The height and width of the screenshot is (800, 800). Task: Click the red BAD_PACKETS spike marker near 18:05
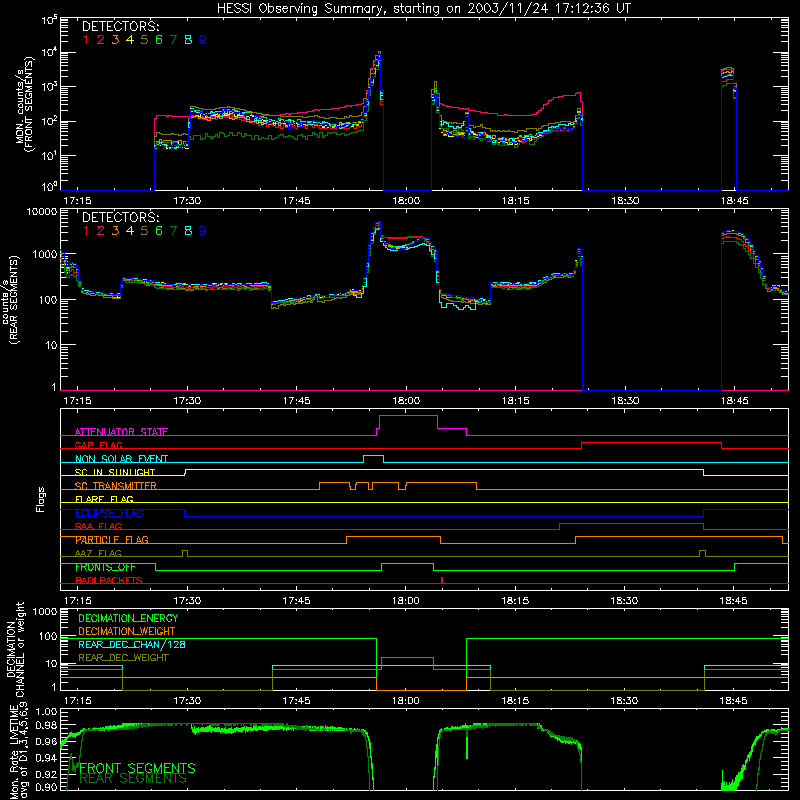(x=442, y=580)
